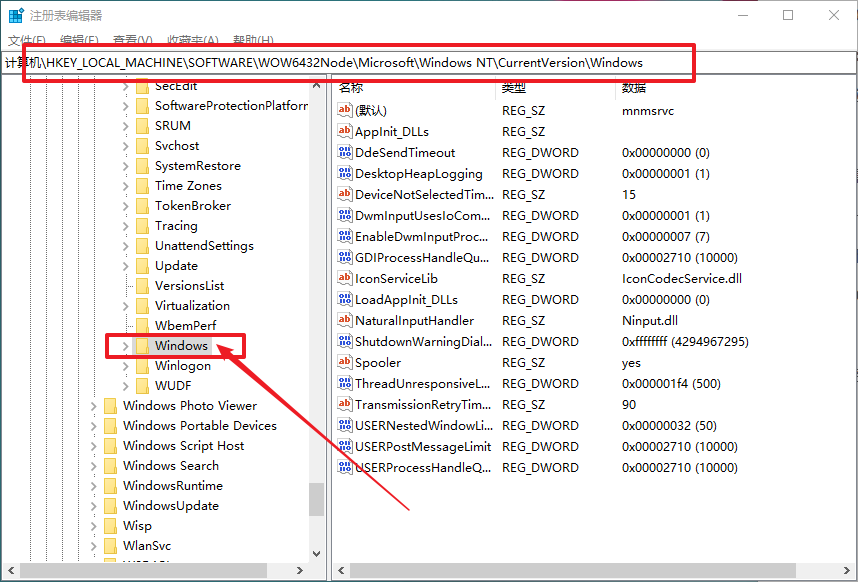Open the Help (帮助) menu

(x=253, y=41)
